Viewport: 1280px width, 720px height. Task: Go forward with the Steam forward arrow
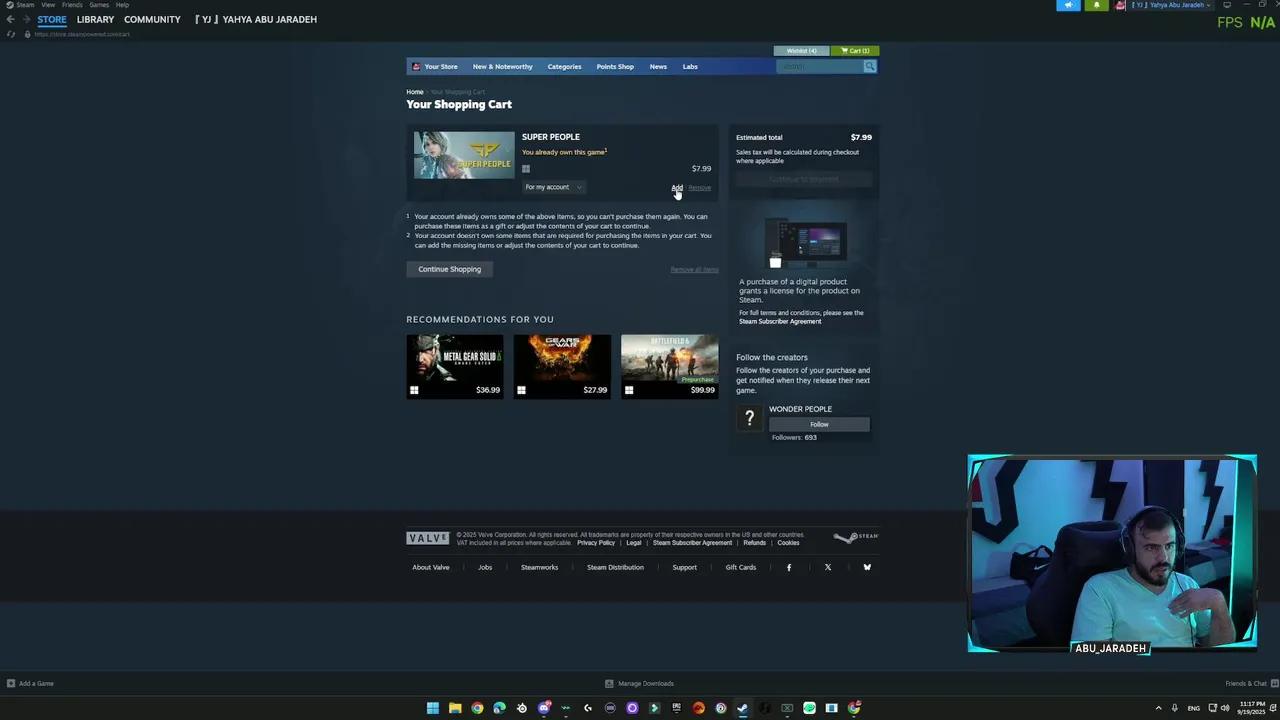pos(26,19)
